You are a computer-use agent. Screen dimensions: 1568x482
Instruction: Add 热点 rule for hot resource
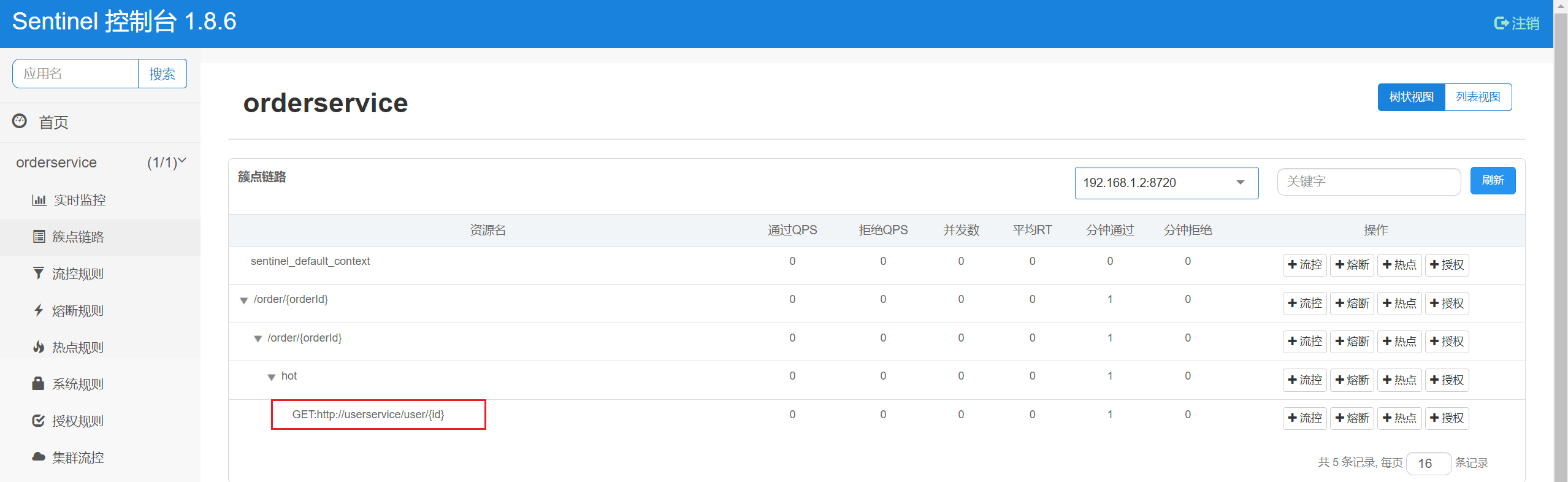point(1399,380)
